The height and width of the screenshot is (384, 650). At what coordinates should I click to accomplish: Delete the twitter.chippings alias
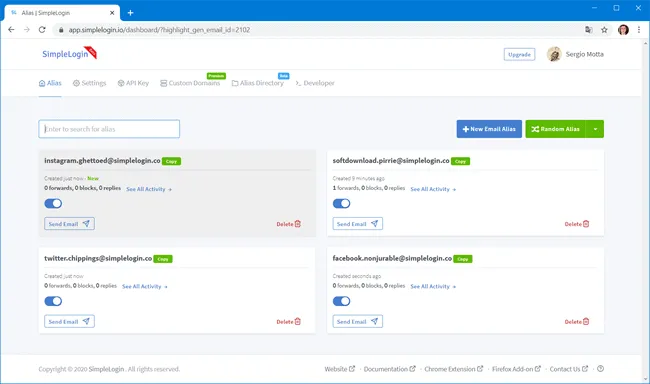tap(289, 321)
